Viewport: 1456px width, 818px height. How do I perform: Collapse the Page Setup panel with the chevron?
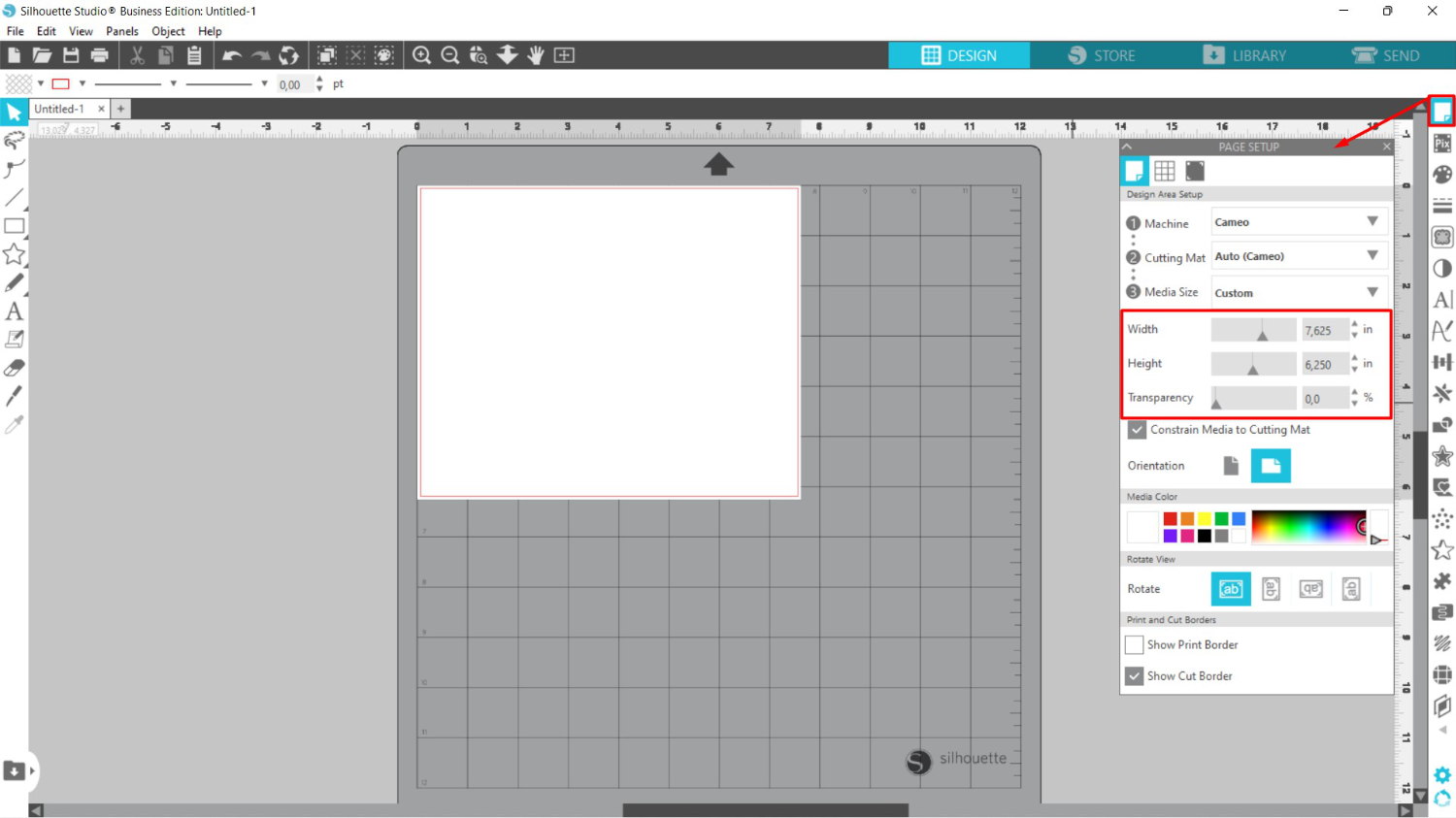1127,147
